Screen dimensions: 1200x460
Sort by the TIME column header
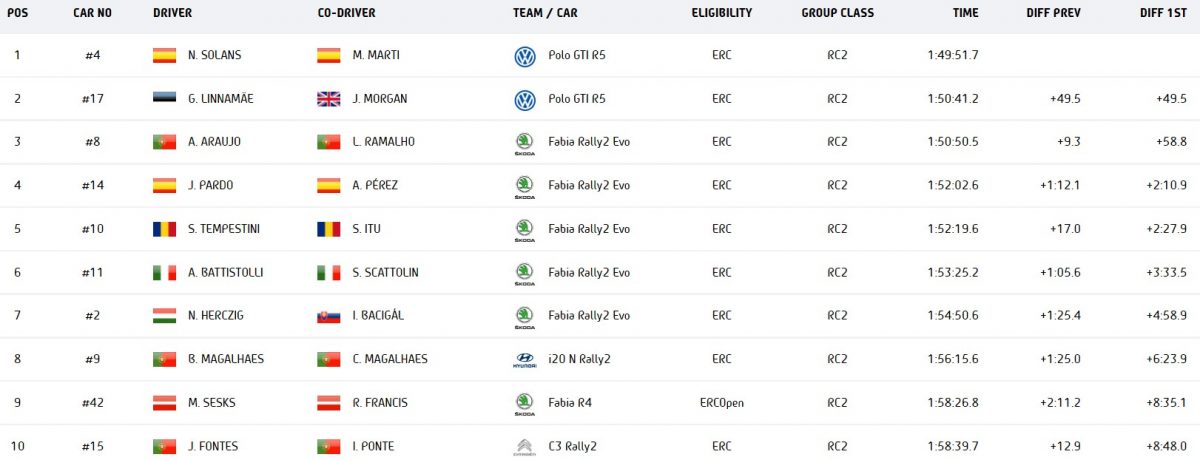click(966, 13)
